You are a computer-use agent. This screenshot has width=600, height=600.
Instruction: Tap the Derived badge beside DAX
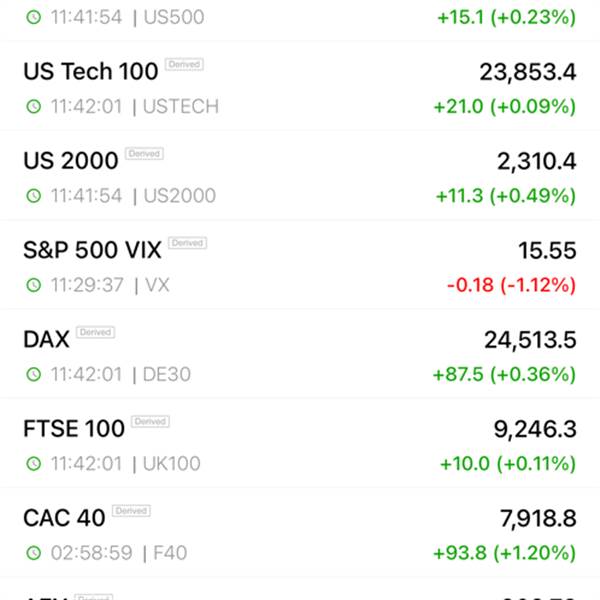(x=95, y=332)
